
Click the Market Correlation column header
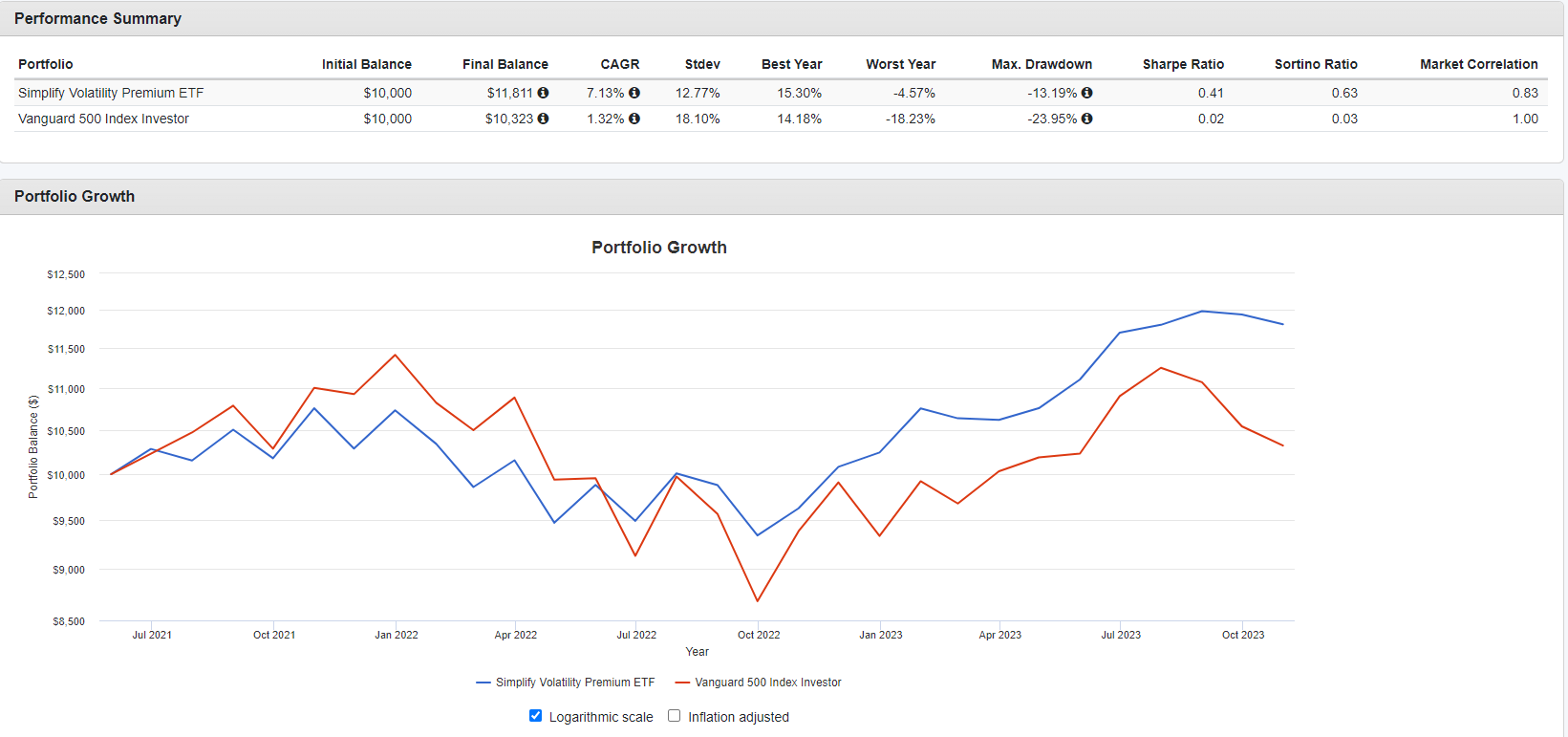1478,64
